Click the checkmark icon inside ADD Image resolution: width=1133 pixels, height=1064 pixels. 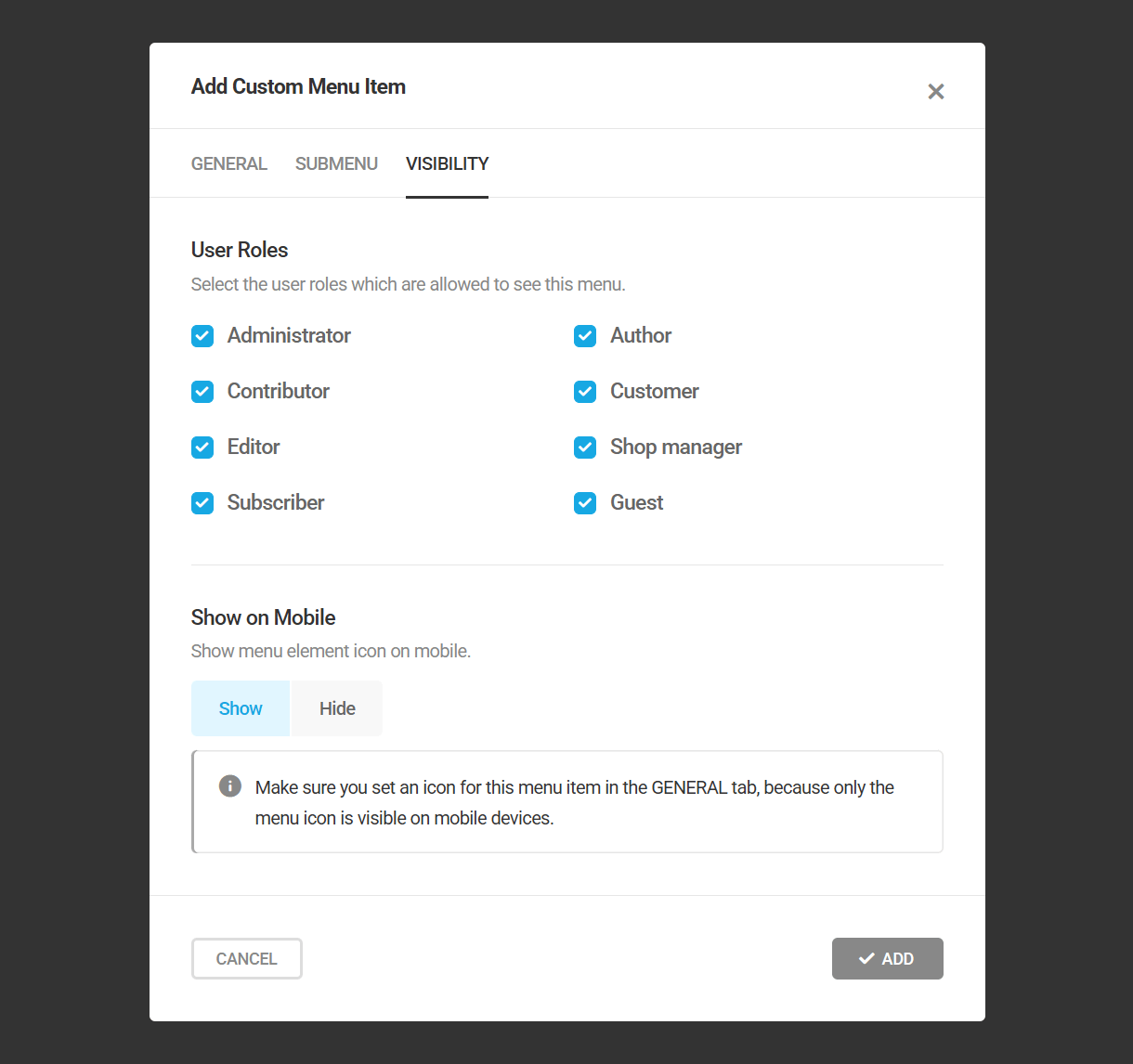[866, 957]
